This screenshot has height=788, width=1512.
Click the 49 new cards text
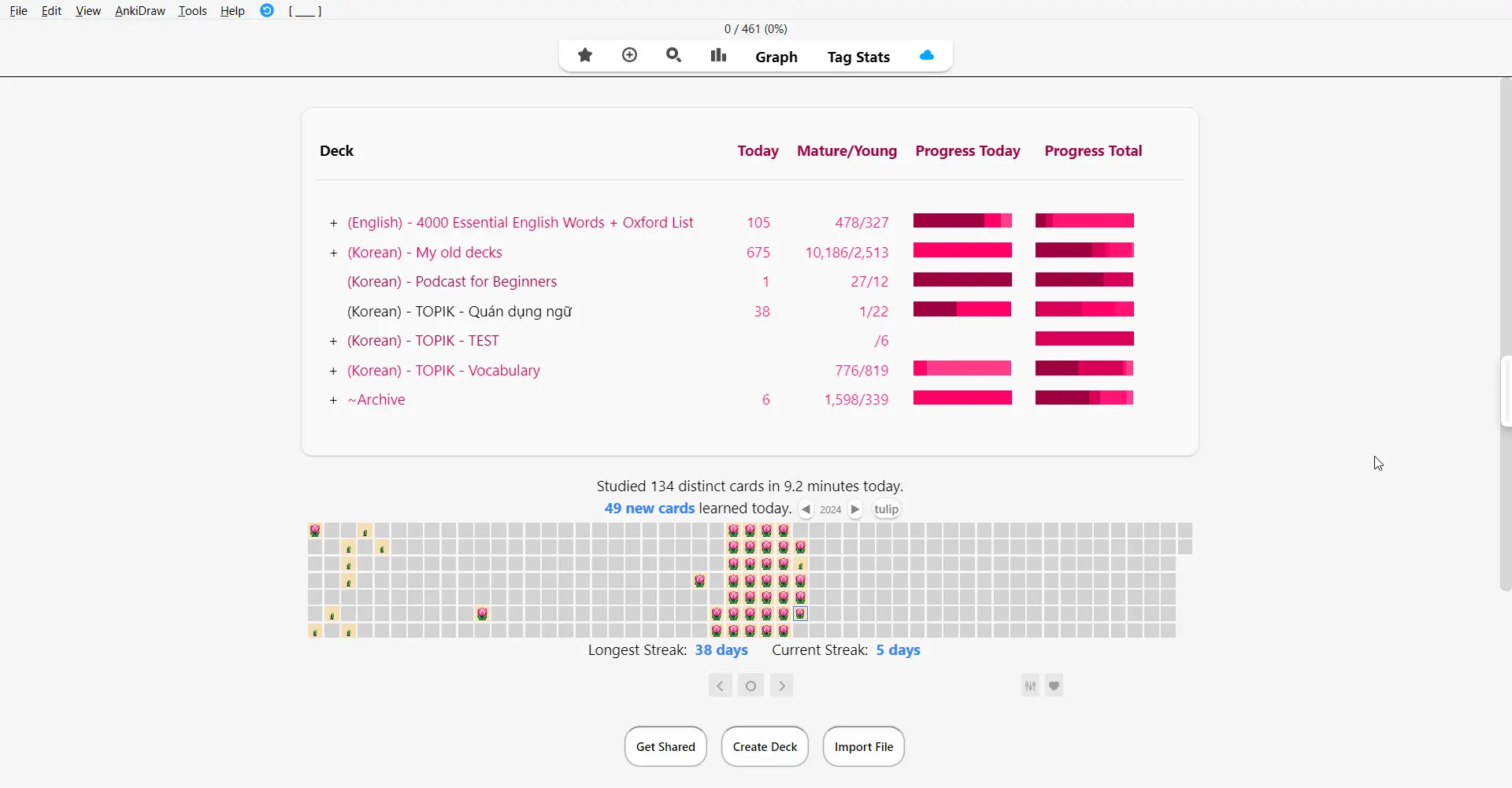pos(650,509)
